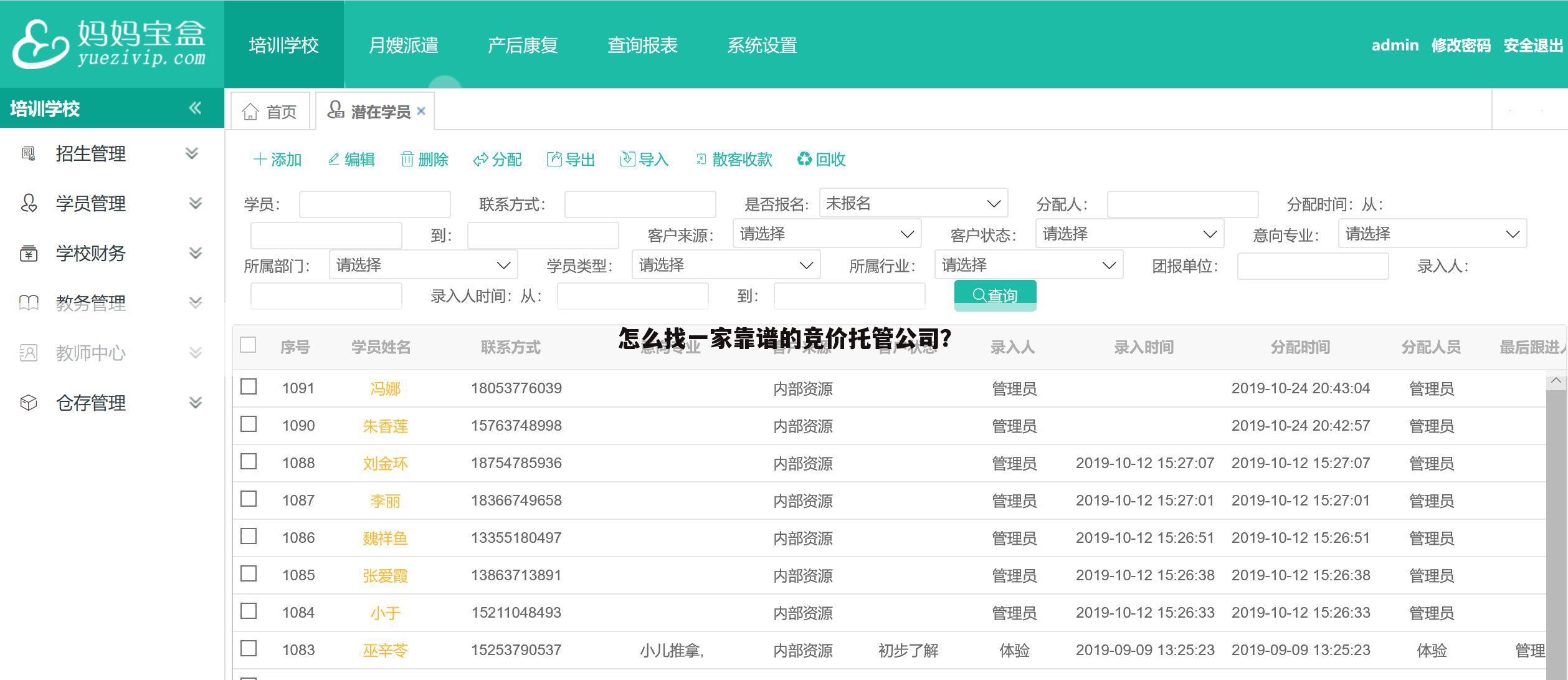The image size is (1568, 680).
Task: Click 小儿推拿 cell in row 1083
Action: (672, 650)
